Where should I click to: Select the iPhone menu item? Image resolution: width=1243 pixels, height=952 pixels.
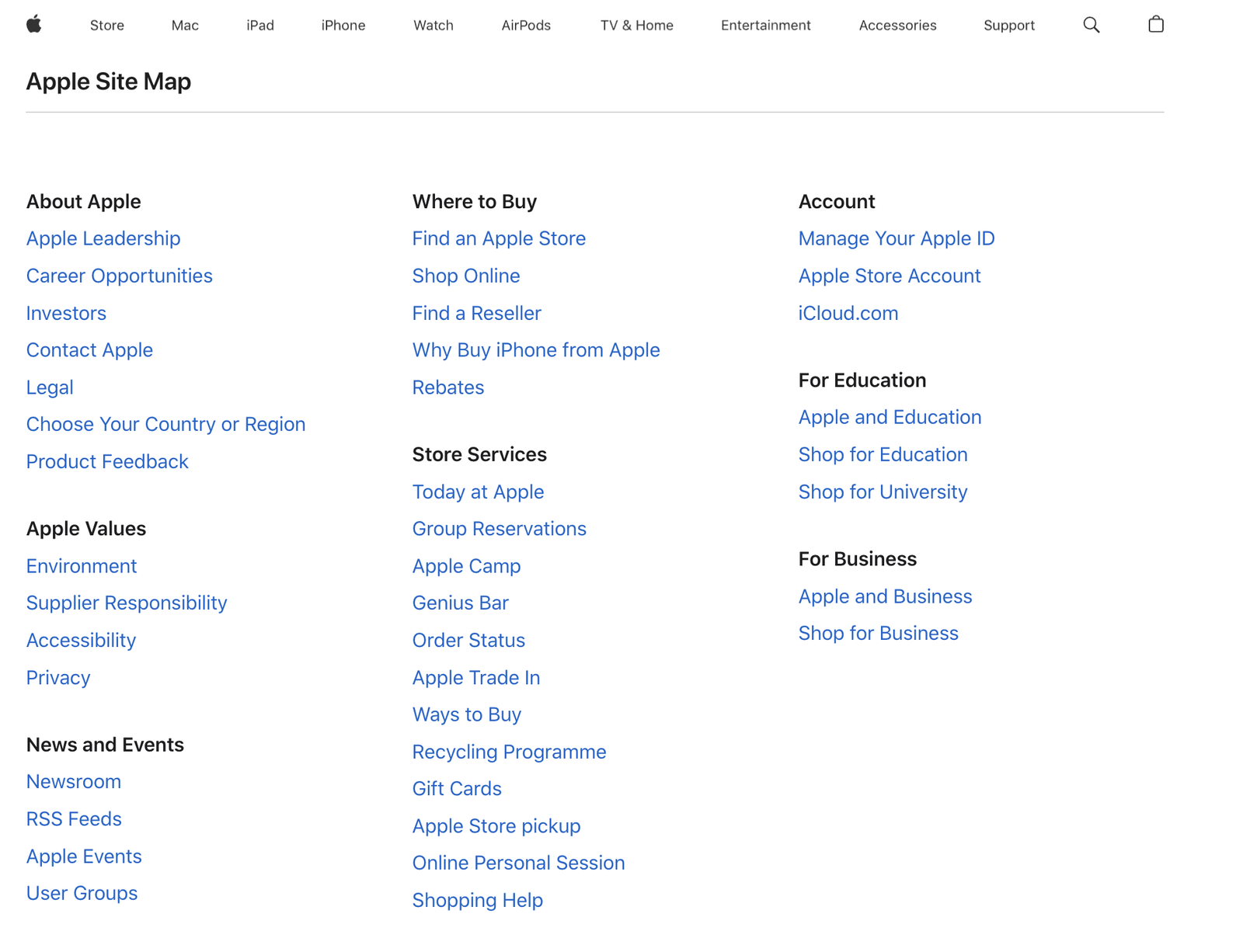click(343, 25)
